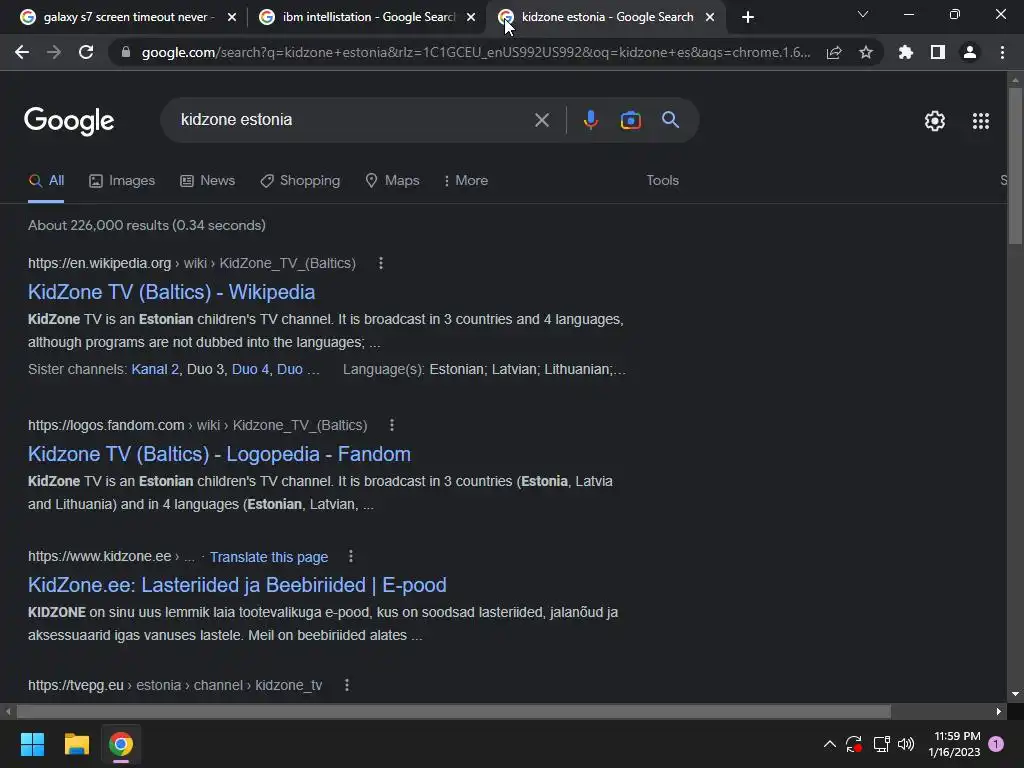Viewport: 1024px width, 768px height.
Task: Close the ibm intellistation tab
Action: click(x=471, y=17)
